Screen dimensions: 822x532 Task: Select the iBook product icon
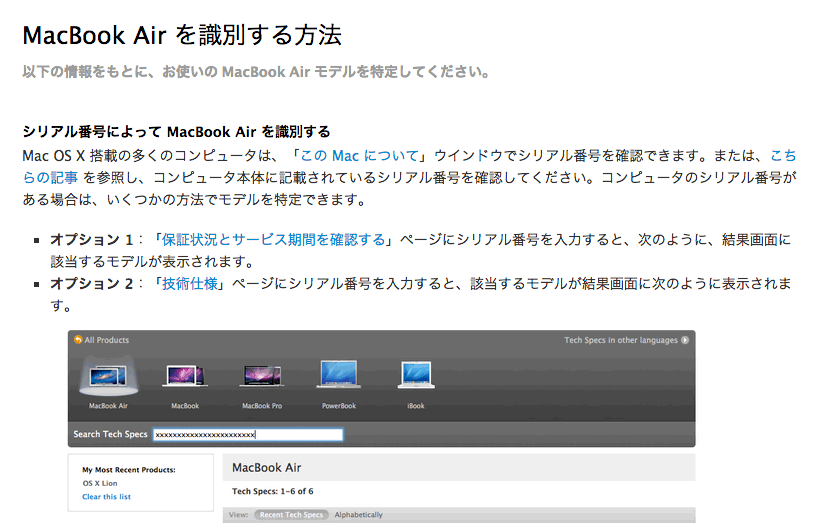click(x=416, y=374)
